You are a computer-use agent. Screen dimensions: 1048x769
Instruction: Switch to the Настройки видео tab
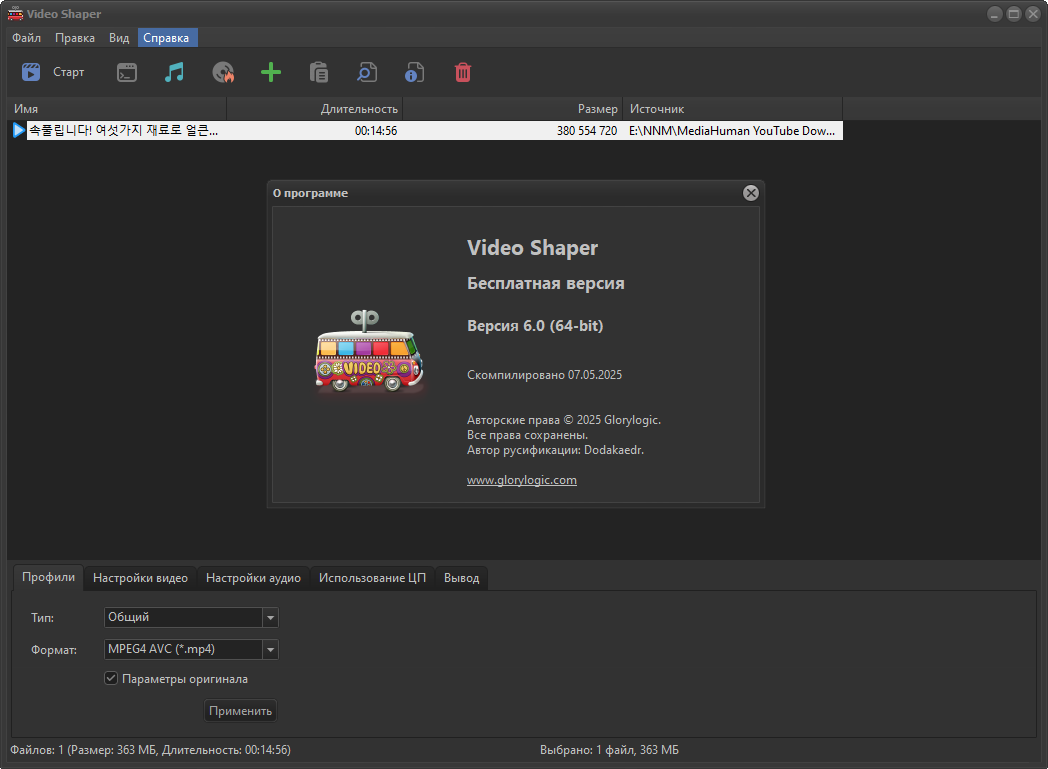click(x=140, y=578)
